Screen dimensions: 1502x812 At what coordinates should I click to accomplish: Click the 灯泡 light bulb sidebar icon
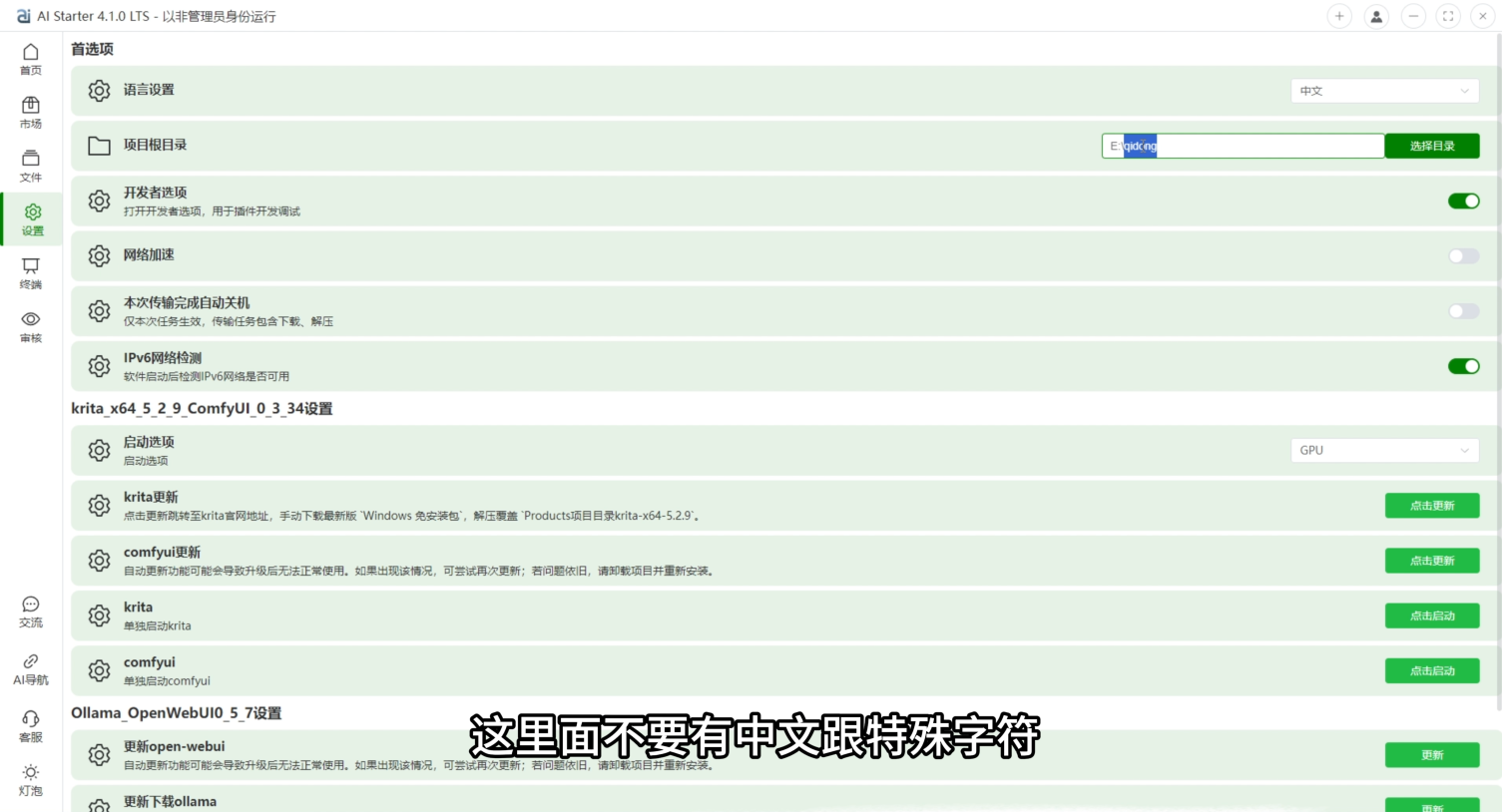[x=31, y=780]
